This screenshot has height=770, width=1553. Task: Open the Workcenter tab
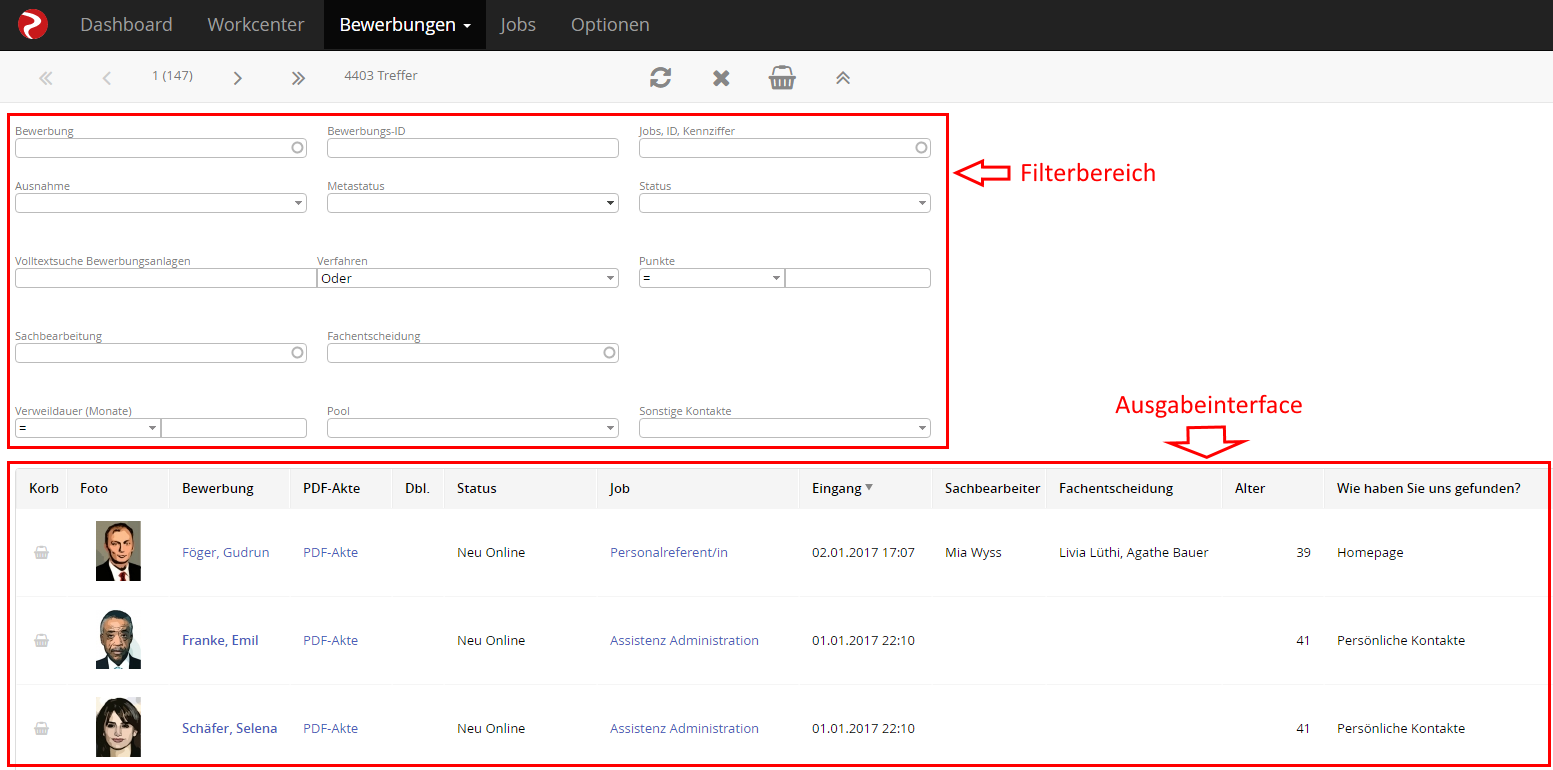pos(256,25)
